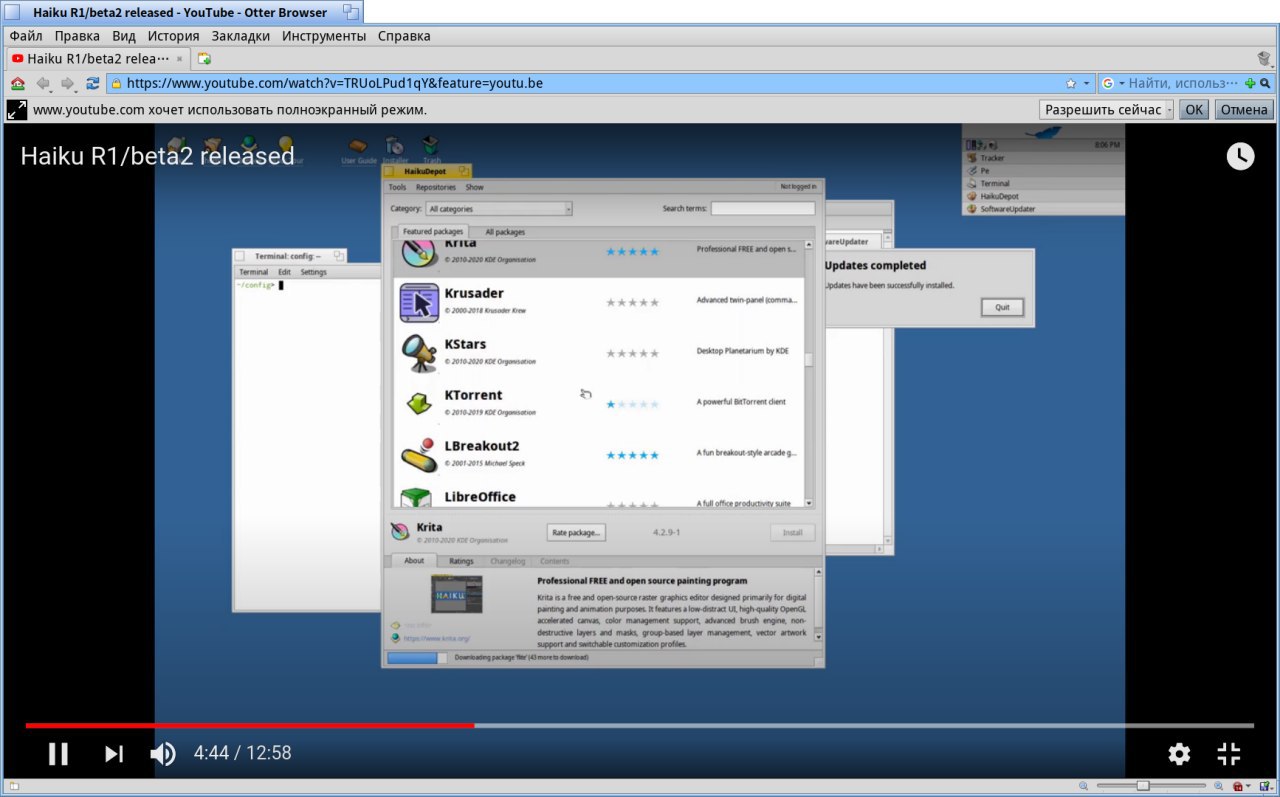
Task: Bookmark this page with the star icon
Action: coord(1071,84)
